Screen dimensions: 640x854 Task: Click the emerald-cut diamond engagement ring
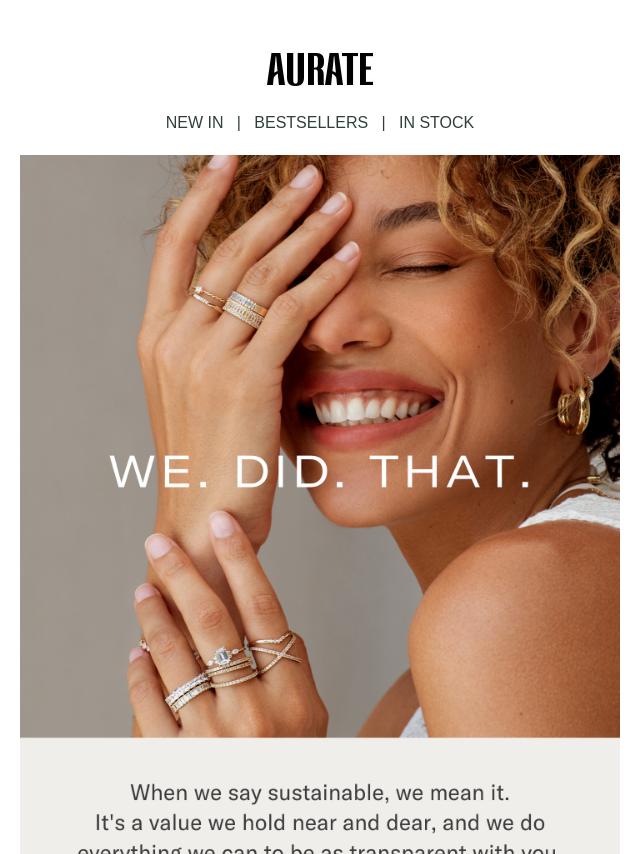[x=225, y=656]
